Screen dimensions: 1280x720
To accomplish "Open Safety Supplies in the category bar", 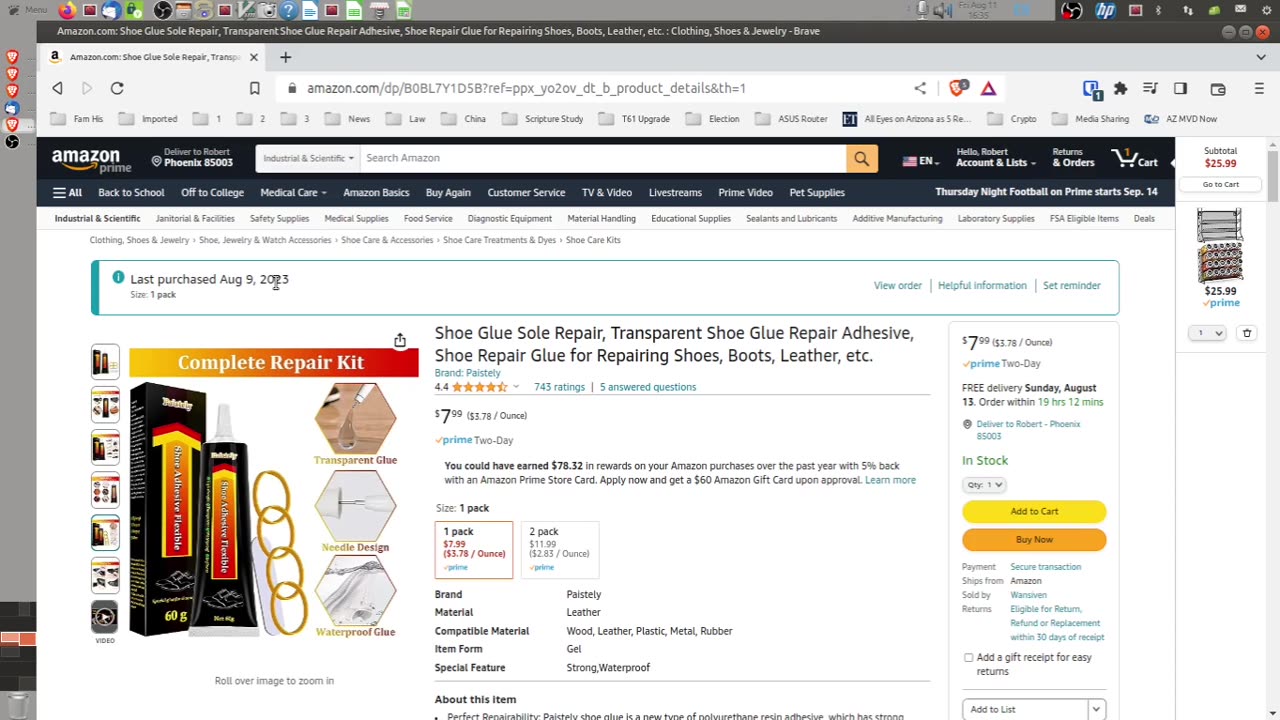I will [279, 218].
